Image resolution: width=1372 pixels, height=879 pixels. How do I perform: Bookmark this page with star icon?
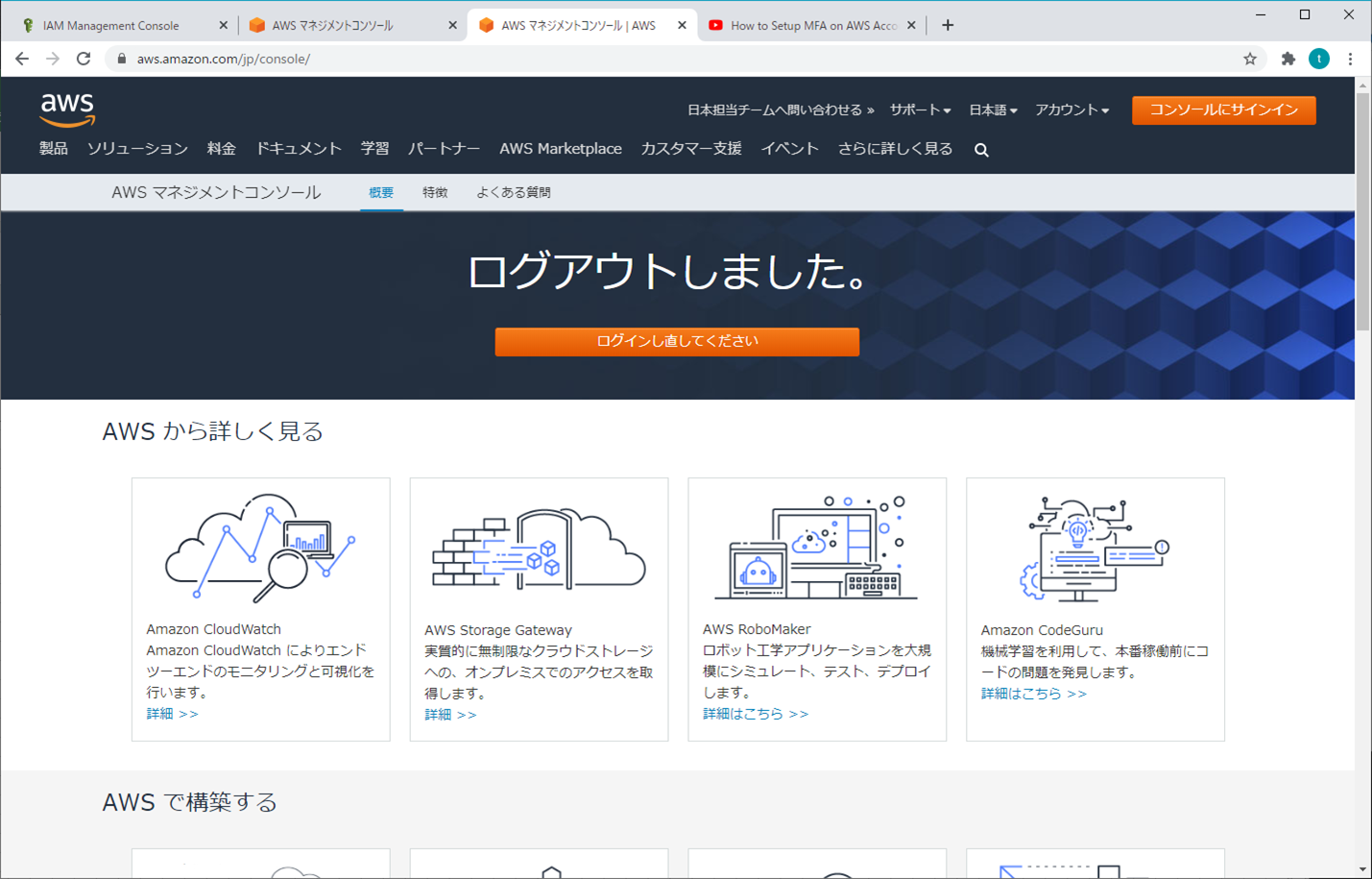(1250, 59)
